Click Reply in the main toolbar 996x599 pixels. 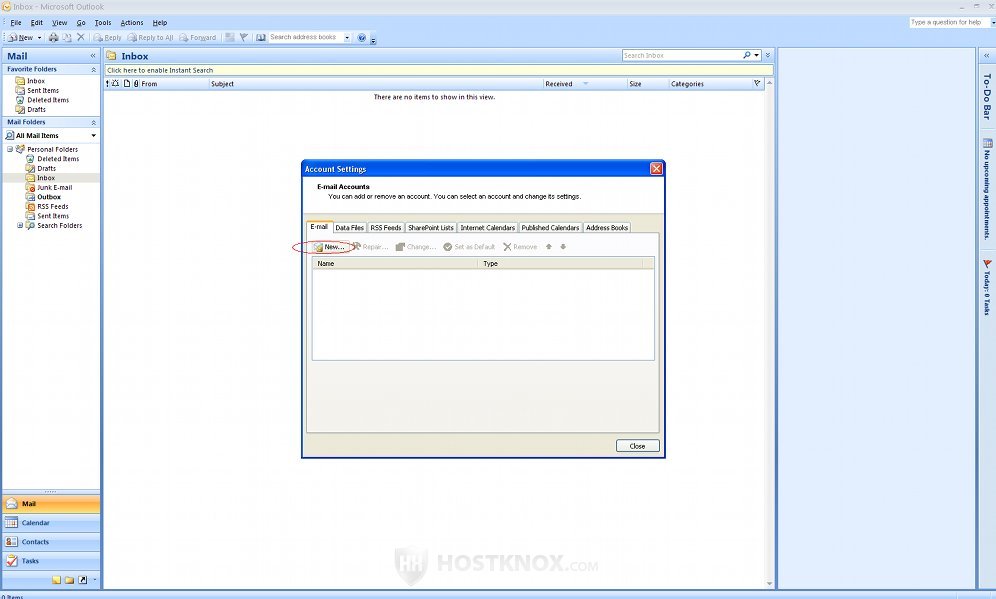pyautogui.click(x=107, y=37)
